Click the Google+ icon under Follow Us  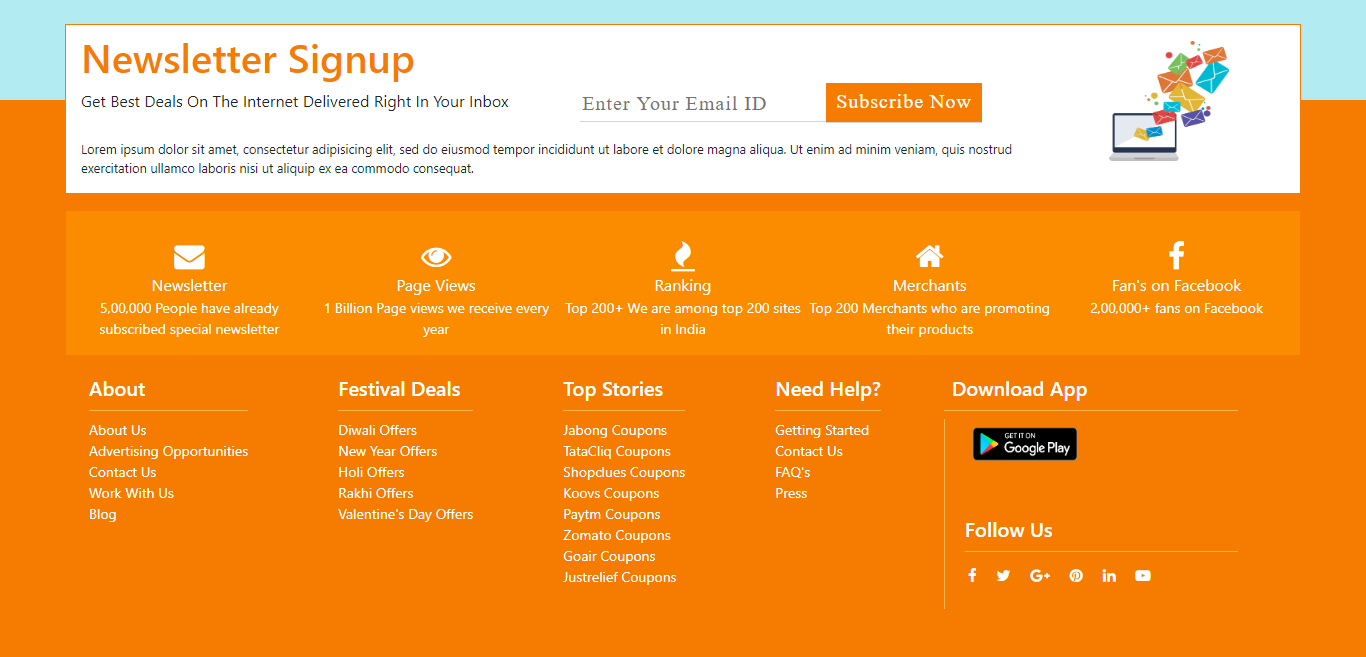click(1040, 575)
